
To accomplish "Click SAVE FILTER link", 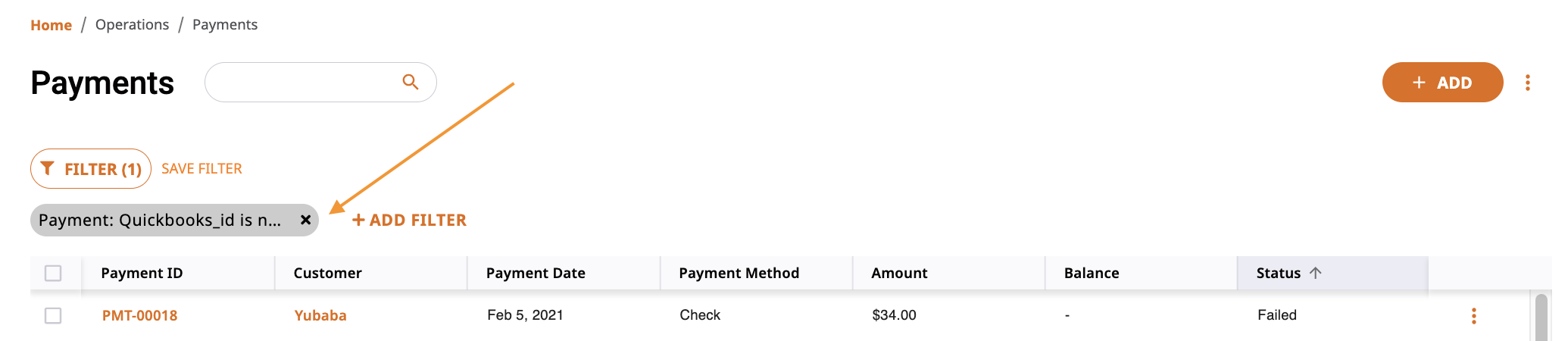I will (201, 168).
